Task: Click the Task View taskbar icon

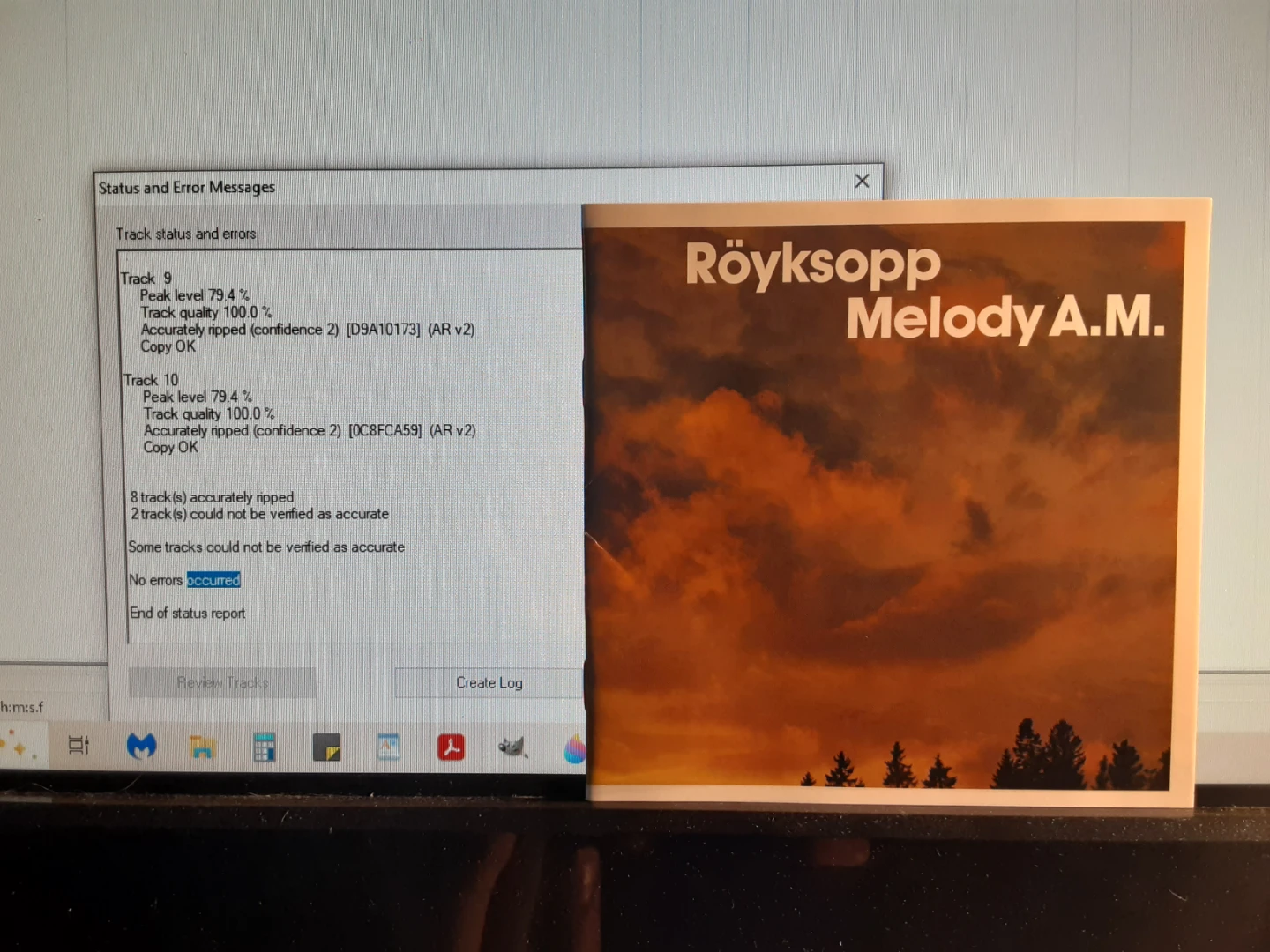Action: (78, 746)
